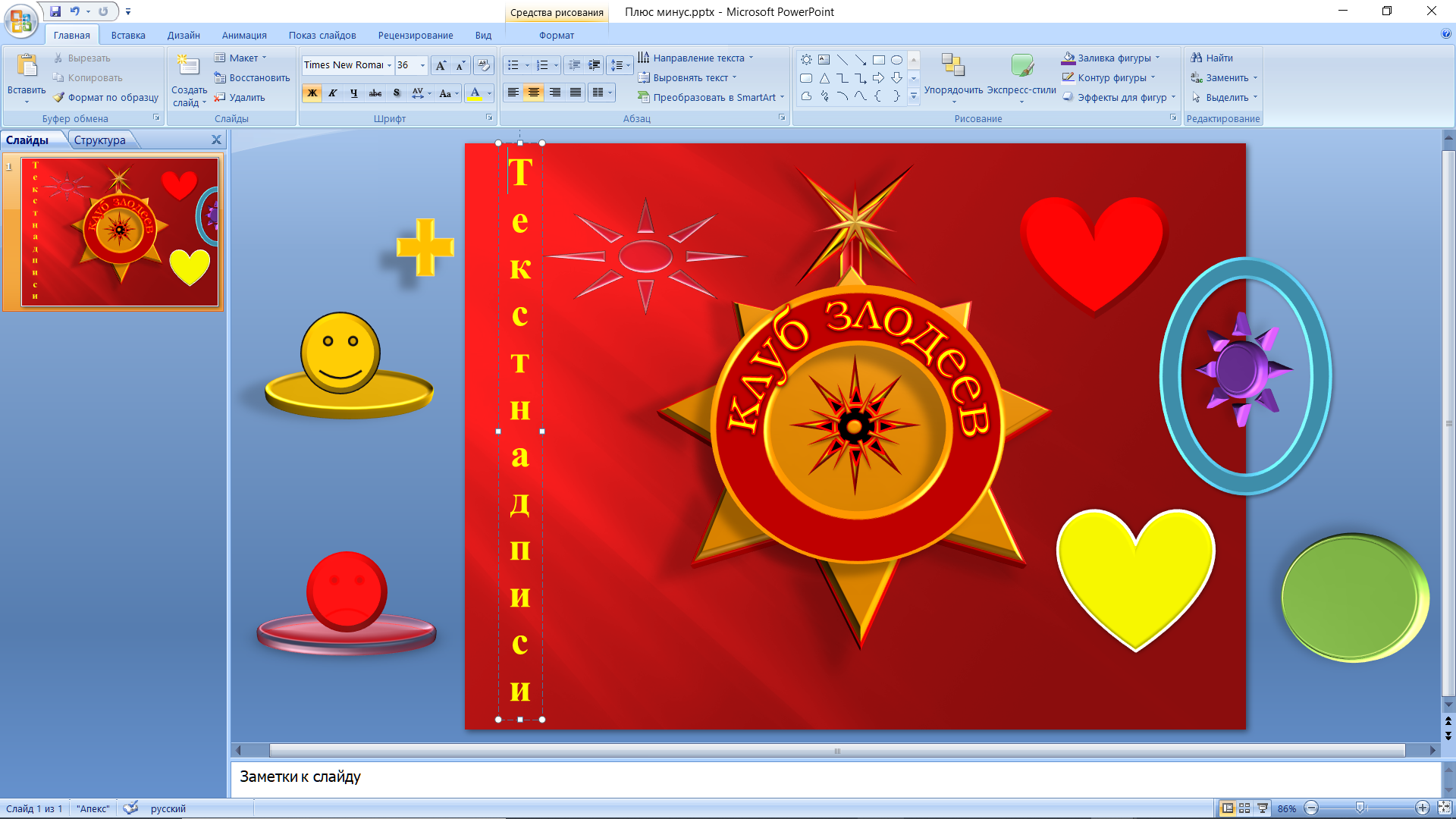1456x819 pixels.
Task: Select the oval shape in the shapes gallery
Action: tap(896, 60)
